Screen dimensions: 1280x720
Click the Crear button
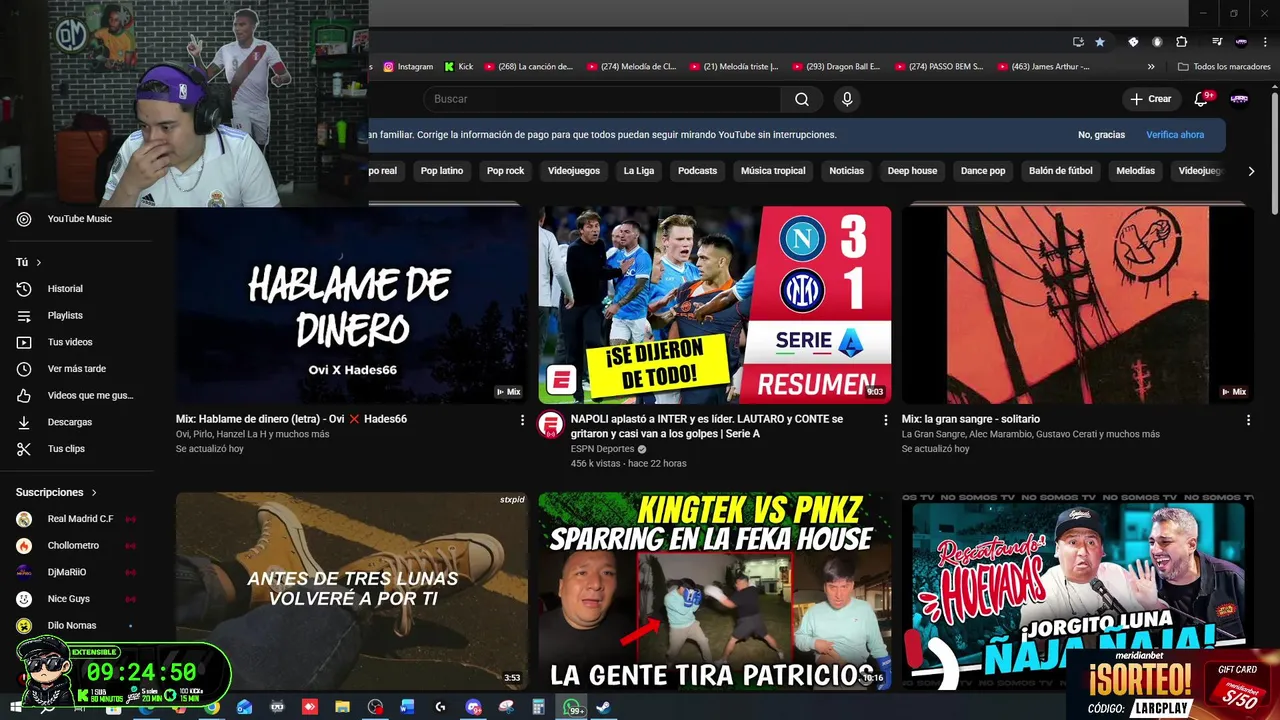(x=1150, y=99)
